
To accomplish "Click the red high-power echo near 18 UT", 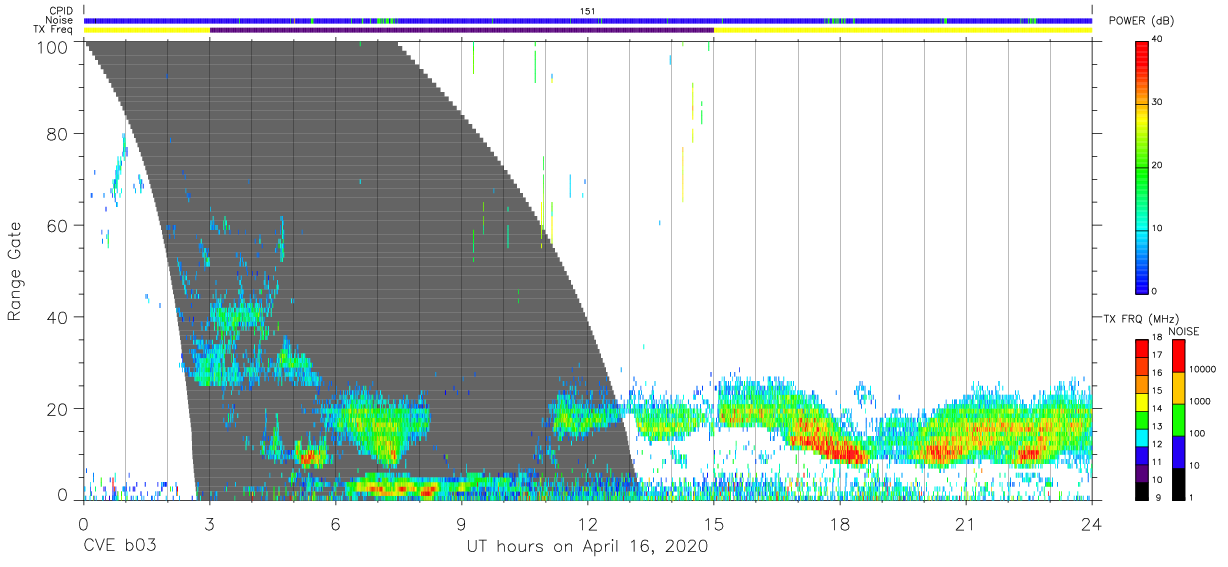I will pos(838,449).
